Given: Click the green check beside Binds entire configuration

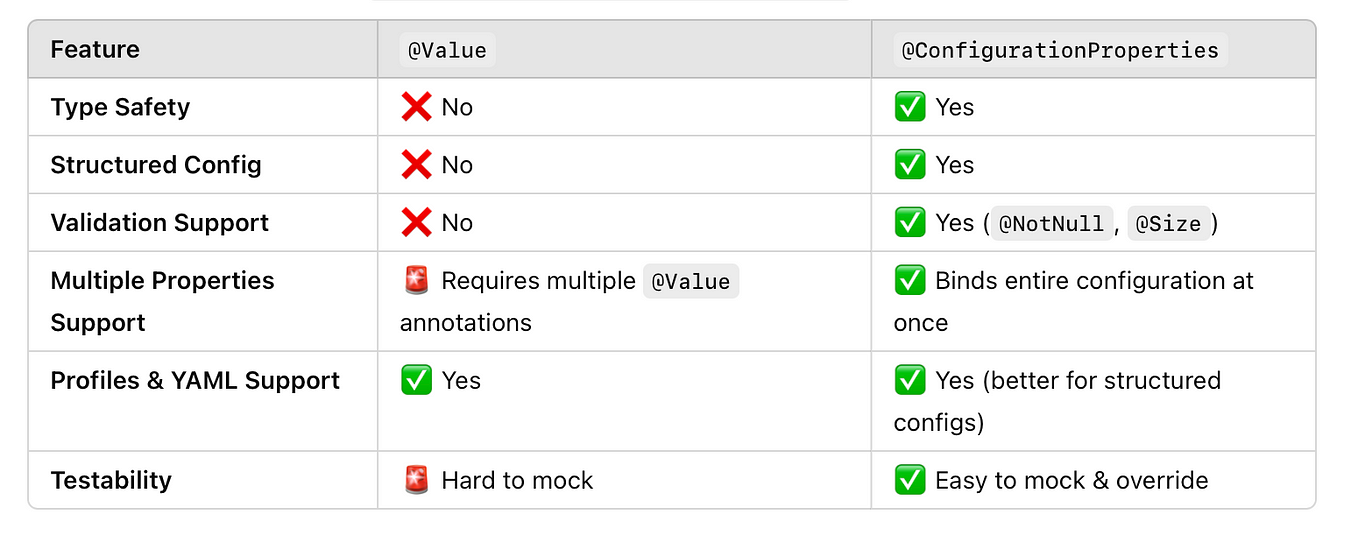Looking at the screenshot, I should [x=910, y=281].
